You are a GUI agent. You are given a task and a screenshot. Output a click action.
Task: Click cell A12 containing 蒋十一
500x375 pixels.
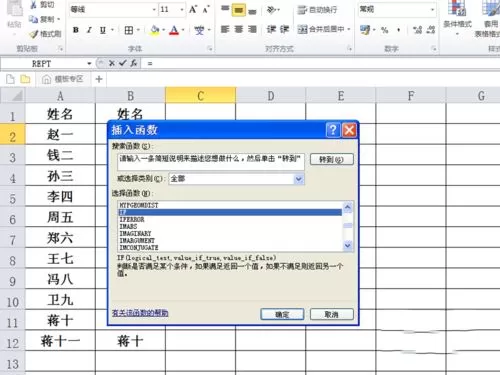point(60,341)
